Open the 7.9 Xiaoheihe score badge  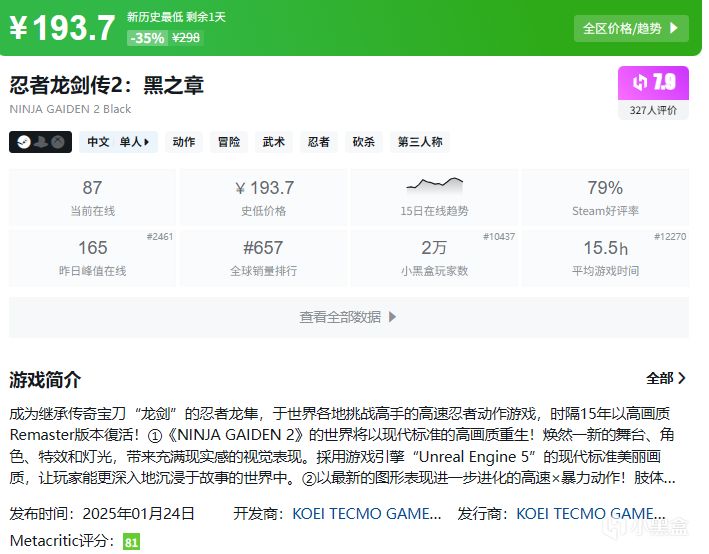(653, 83)
